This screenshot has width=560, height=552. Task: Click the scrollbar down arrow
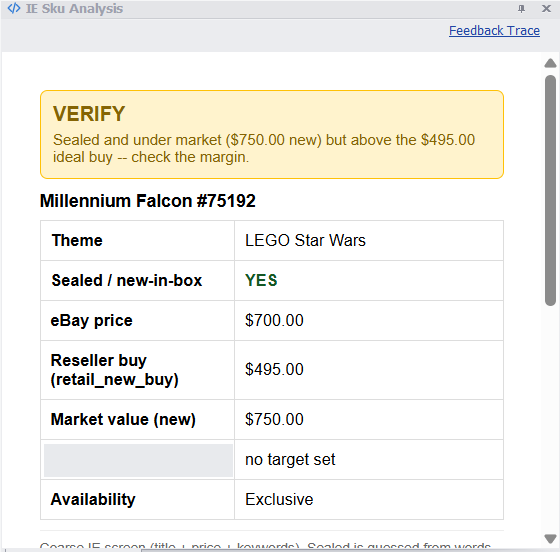pyautogui.click(x=550, y=538)
